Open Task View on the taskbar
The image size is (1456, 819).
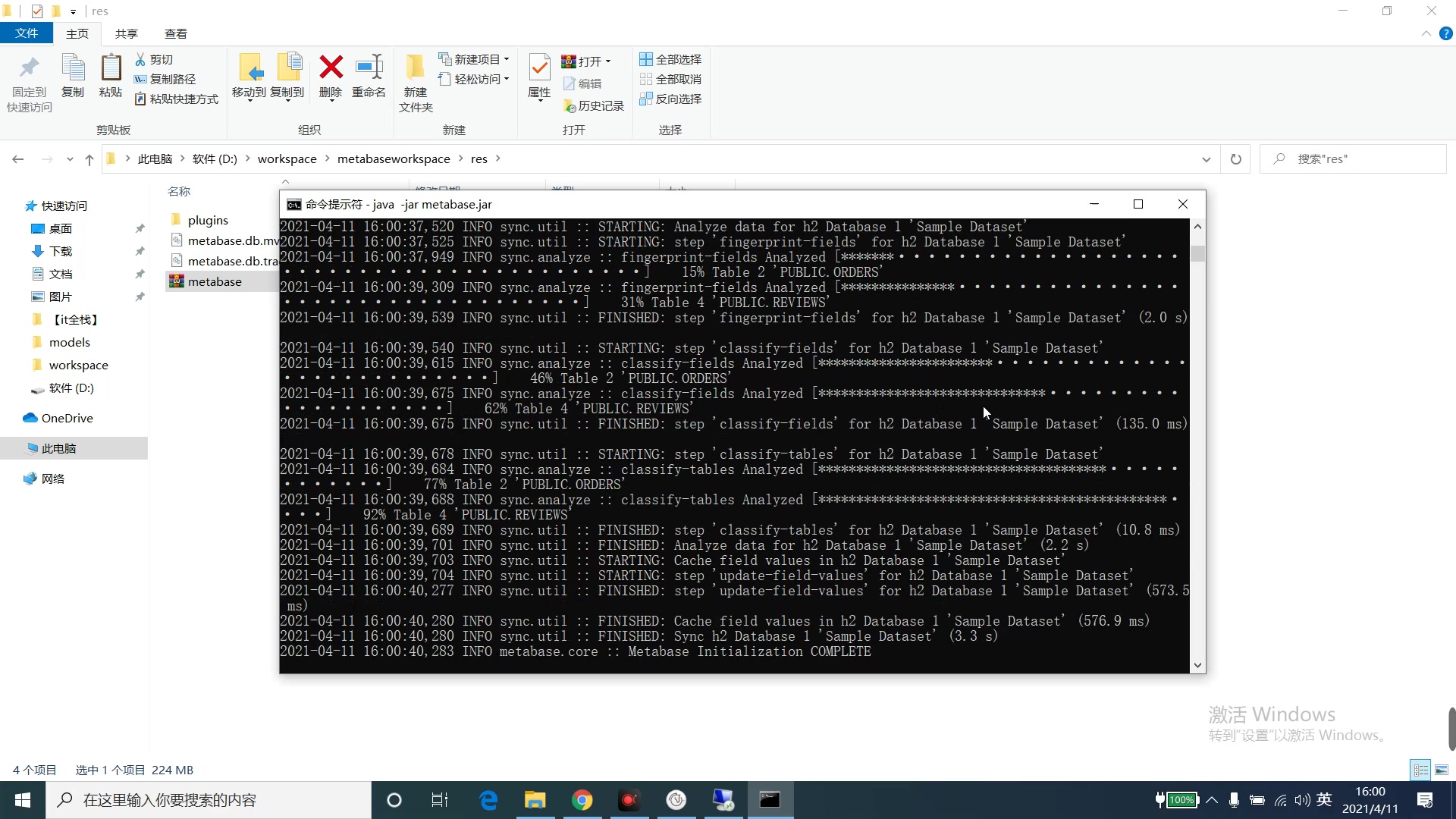click(440, 800)
